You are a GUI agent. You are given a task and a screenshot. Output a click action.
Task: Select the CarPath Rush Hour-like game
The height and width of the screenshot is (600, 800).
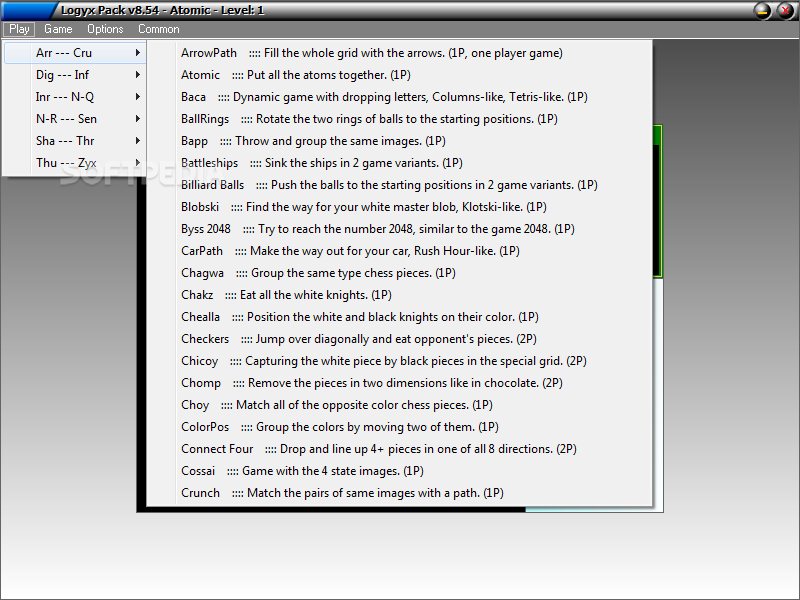pos(399,251)
